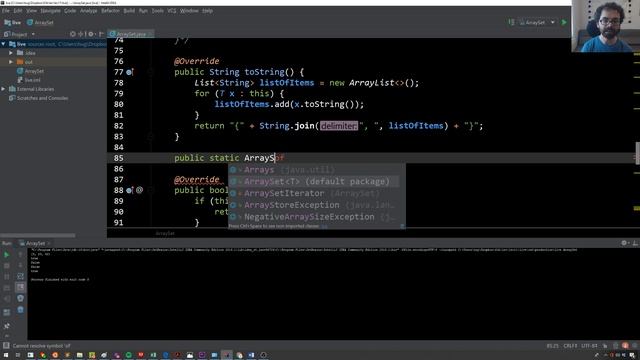Click the locate-in-project target icon
Viewport: 640px width, 360px height.
point(73,34)
